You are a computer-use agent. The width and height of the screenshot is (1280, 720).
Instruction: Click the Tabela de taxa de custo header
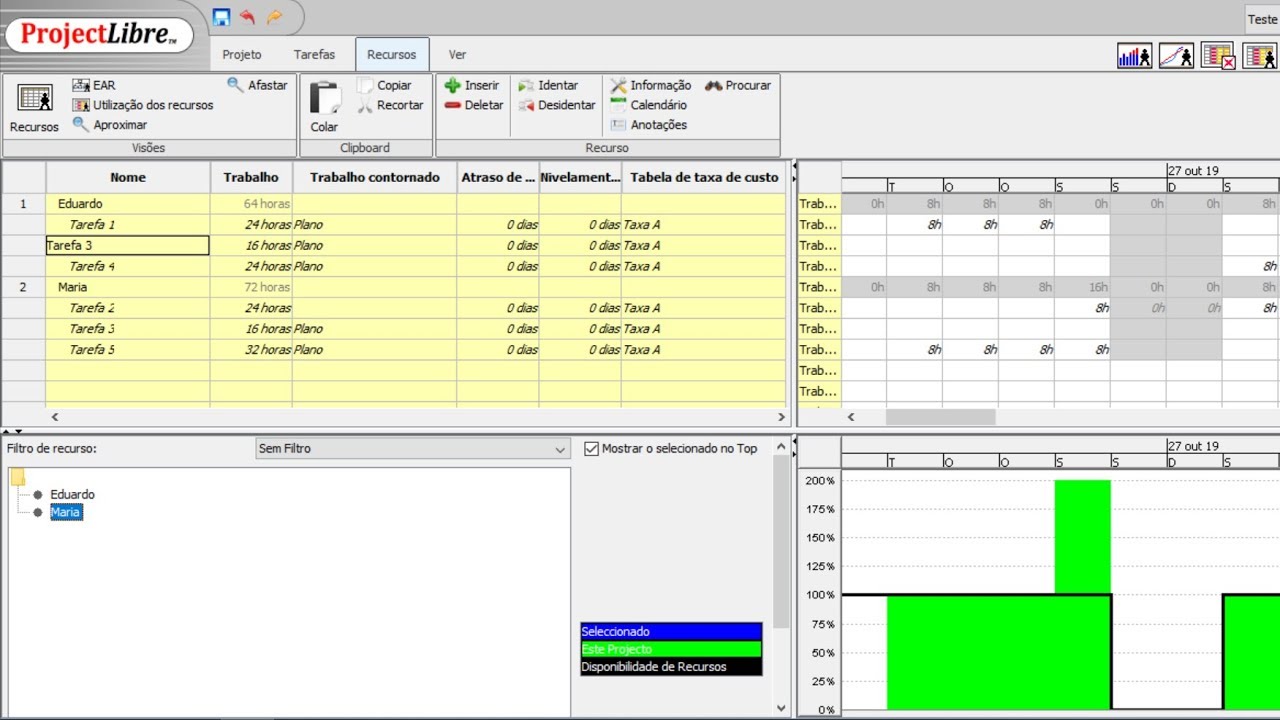coord(704,177)
